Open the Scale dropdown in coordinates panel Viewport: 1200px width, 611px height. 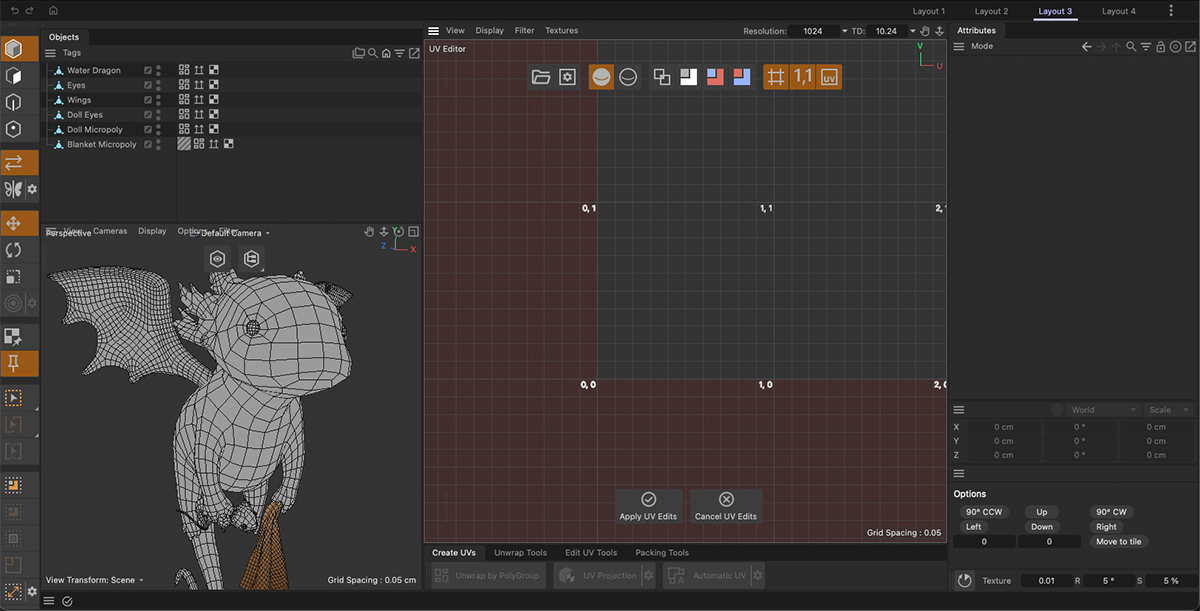pyautogui.click(x=1170, y=410)
